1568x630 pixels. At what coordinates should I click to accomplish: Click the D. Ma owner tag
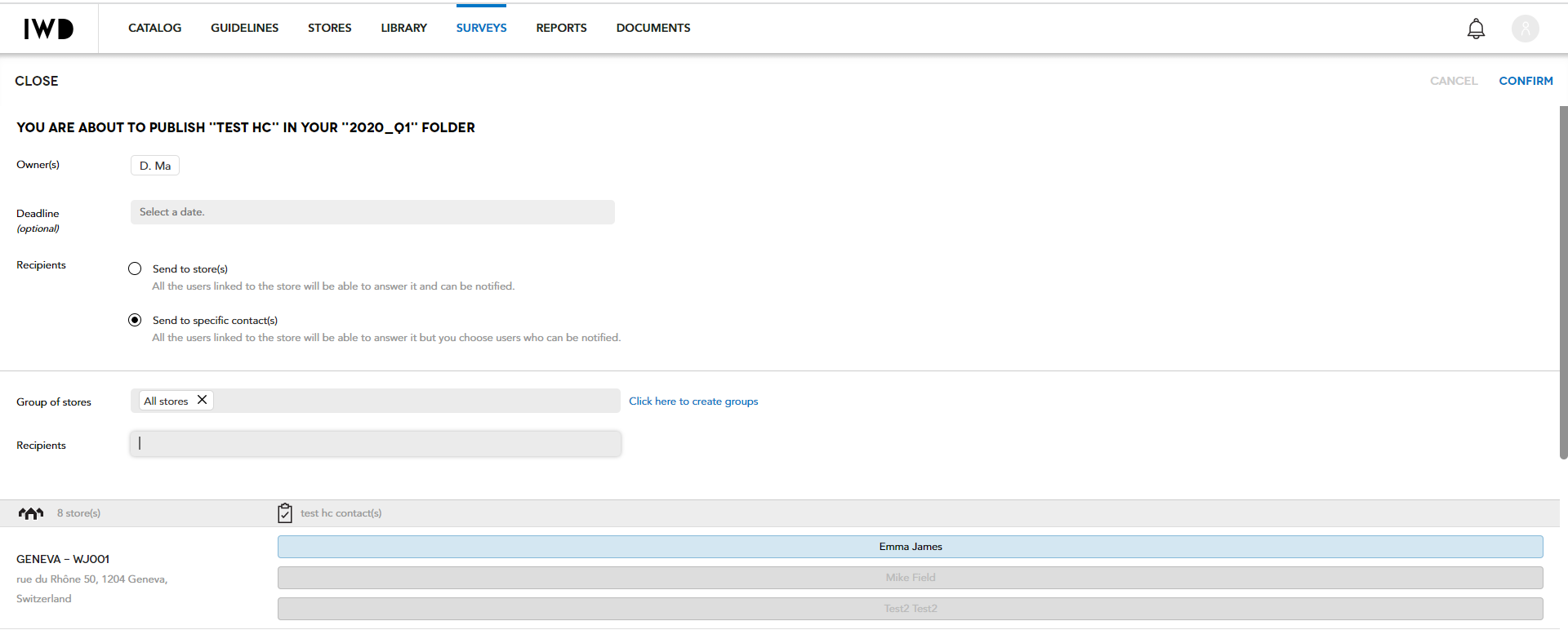[155, 166]
